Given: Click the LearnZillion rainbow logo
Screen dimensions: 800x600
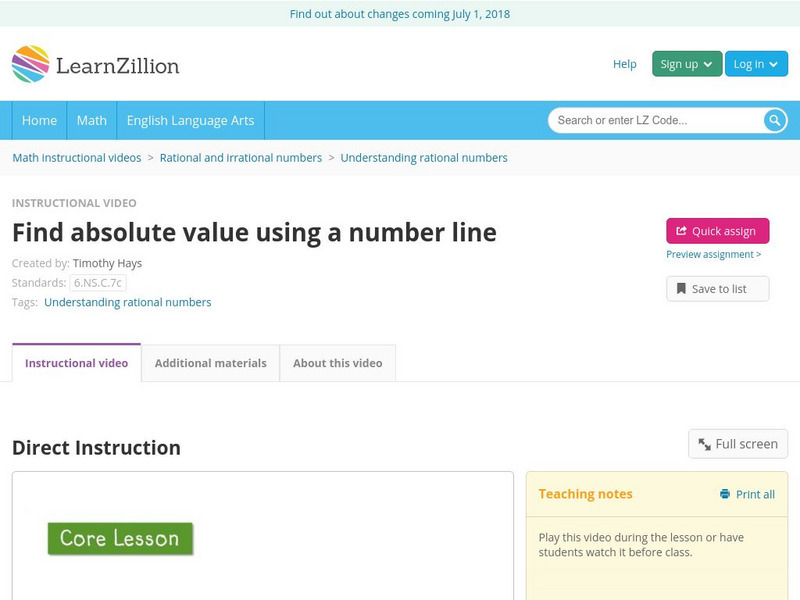Looking at the screenshot, I should coord(31,63).
